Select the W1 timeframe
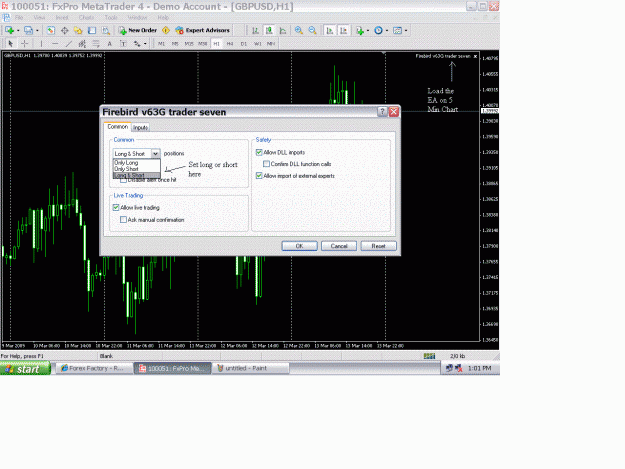The image size is (625, 469). (x=257, y=43)
